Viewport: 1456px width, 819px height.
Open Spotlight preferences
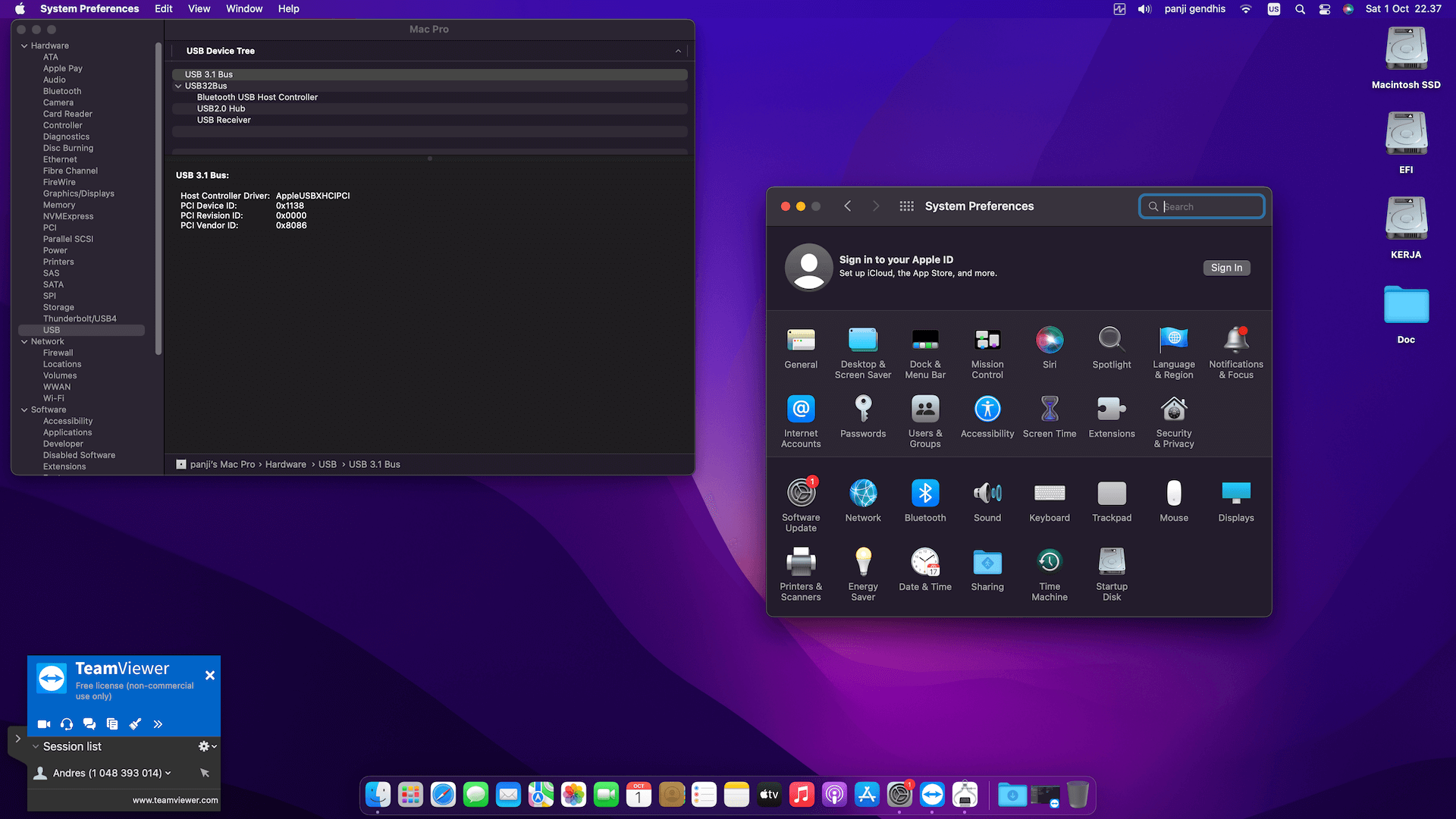point(1112,348)
